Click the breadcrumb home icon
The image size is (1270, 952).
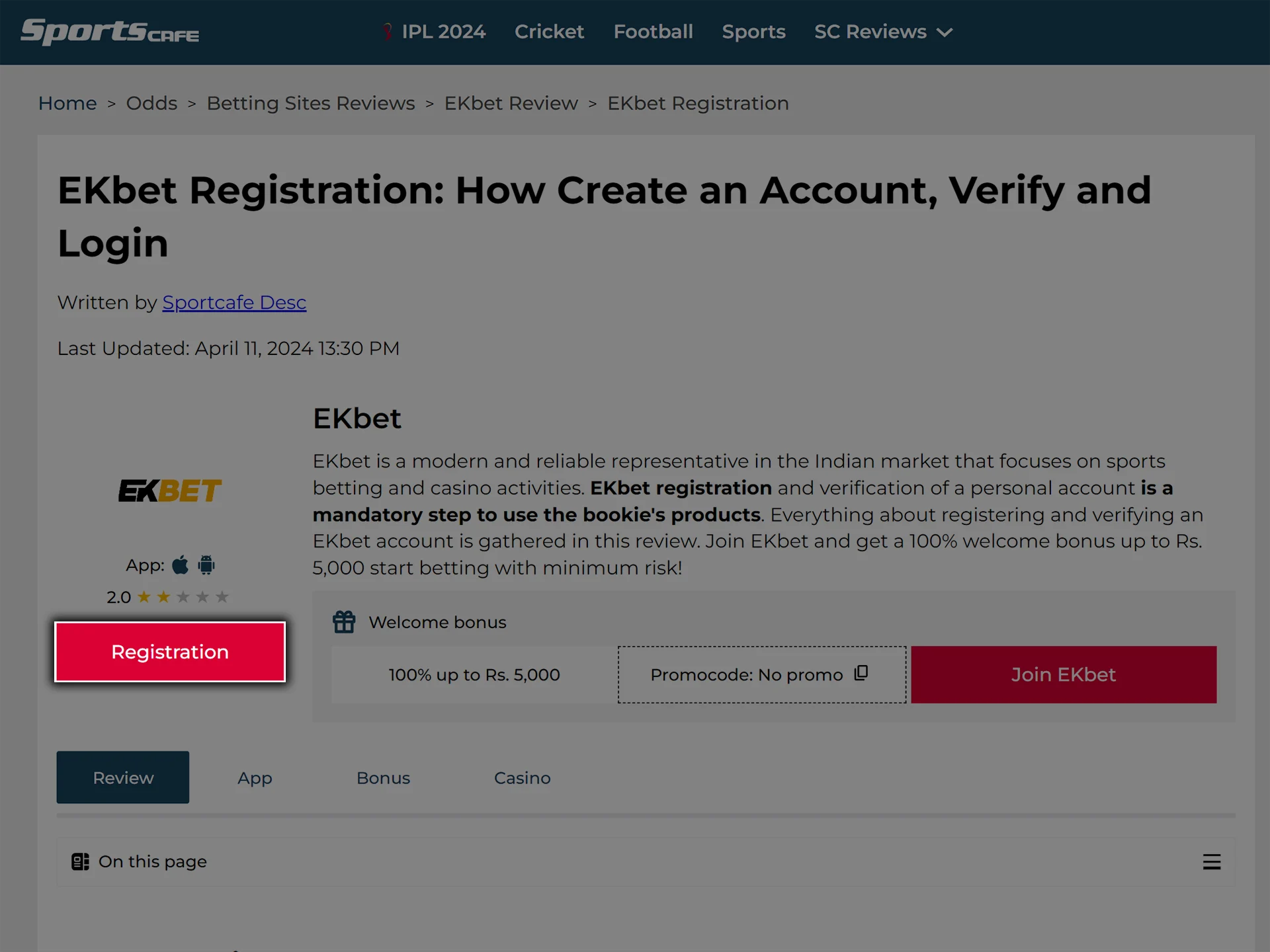coord(67,103)
